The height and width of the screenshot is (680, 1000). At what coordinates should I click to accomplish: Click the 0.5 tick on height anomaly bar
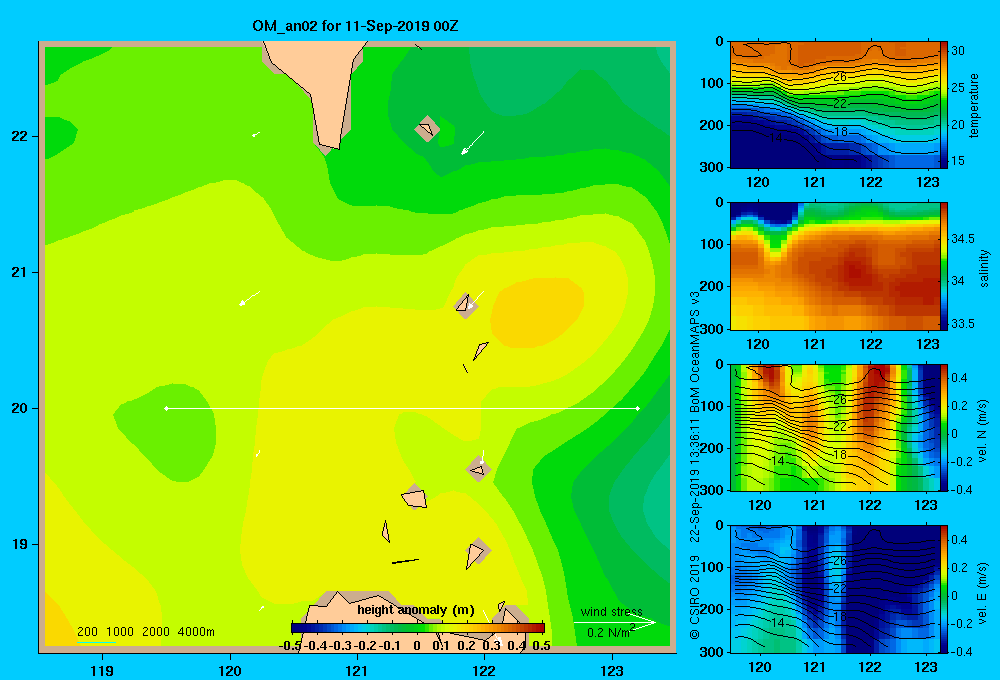(x=541, y=646)
